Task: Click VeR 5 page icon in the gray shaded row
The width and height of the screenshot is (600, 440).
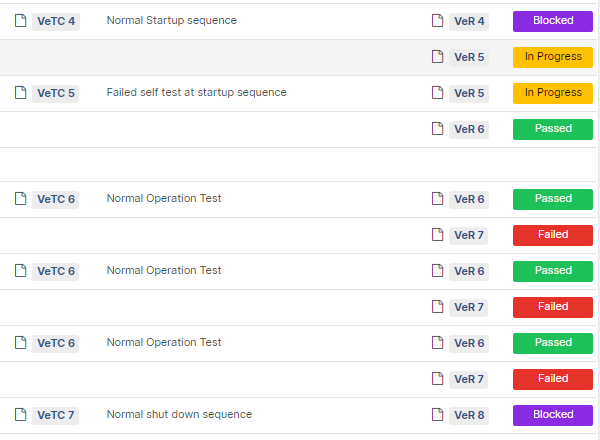Action: pos(437,57)
